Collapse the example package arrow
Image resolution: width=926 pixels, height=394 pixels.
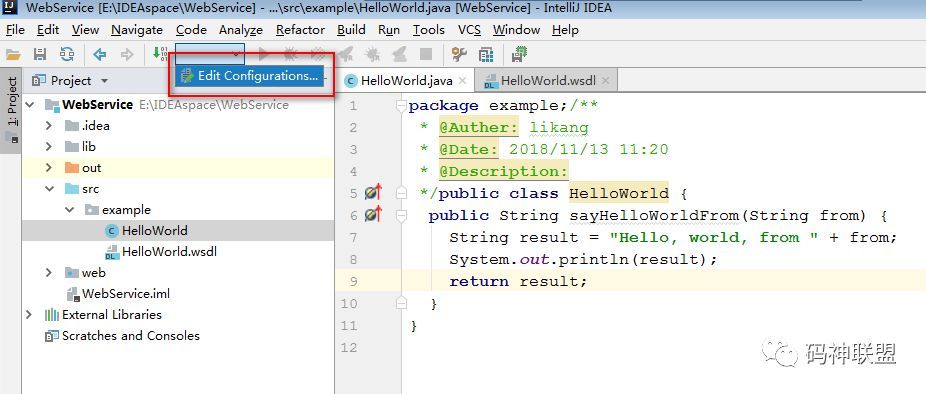(70, 210)
